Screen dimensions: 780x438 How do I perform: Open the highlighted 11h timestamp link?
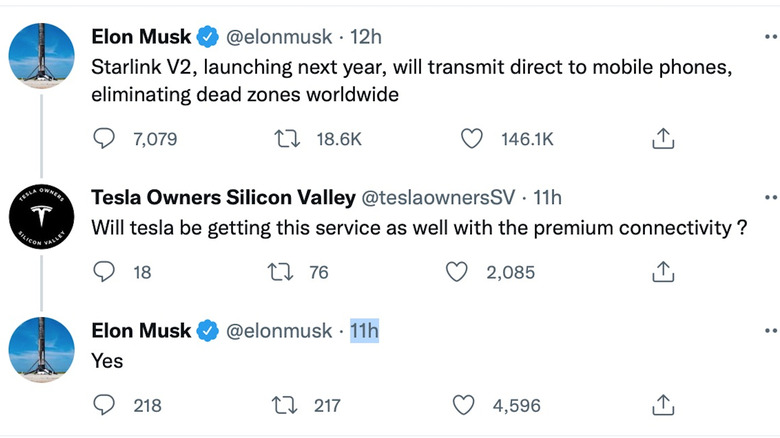[365, 330]
